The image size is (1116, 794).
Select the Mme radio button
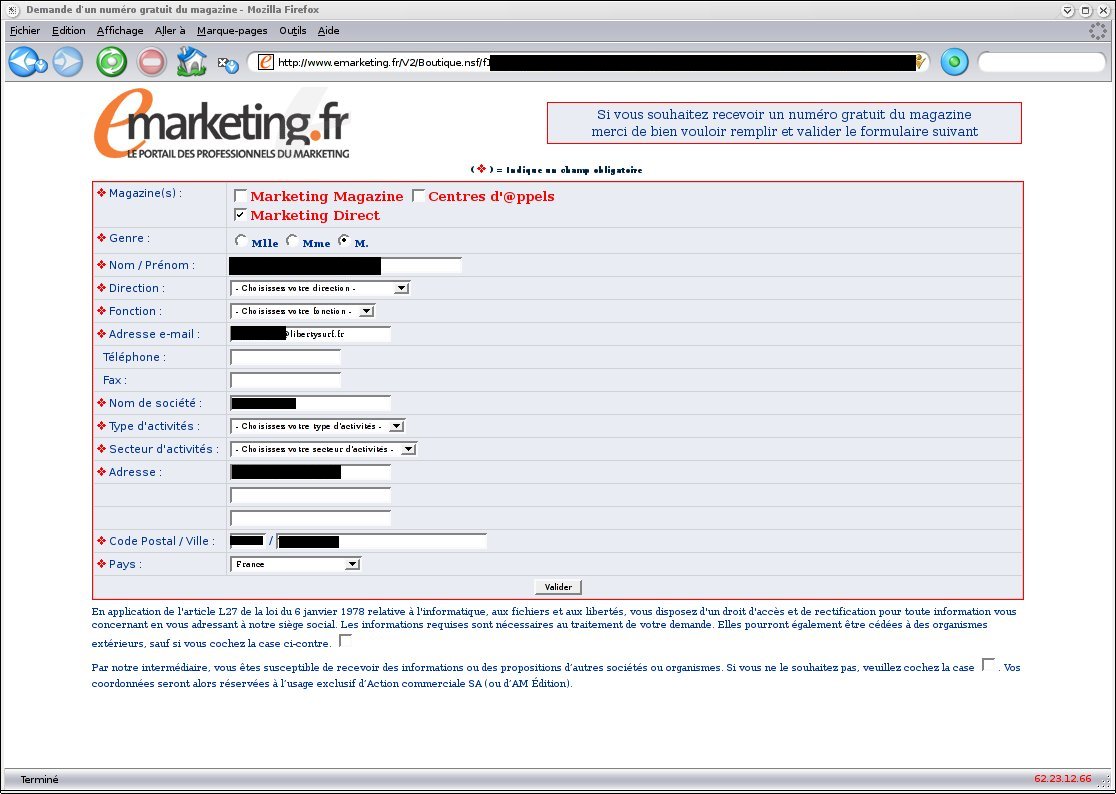click(x=292, y=241)
